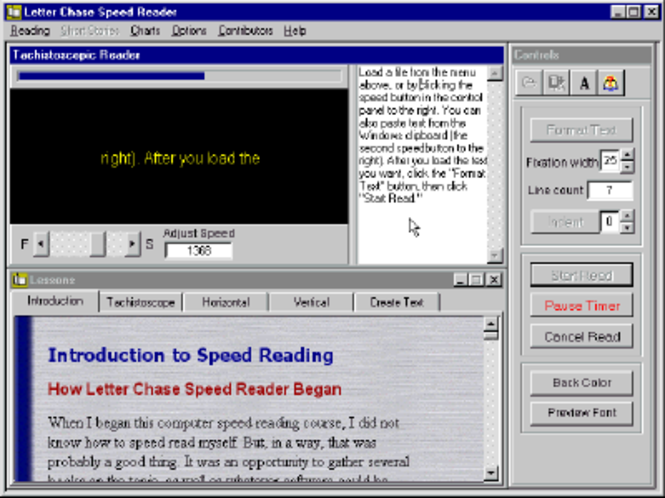The height and width of the screenshot is (498, 665).
Task: Click the Lessons window title icon
Action: point(20,280)
